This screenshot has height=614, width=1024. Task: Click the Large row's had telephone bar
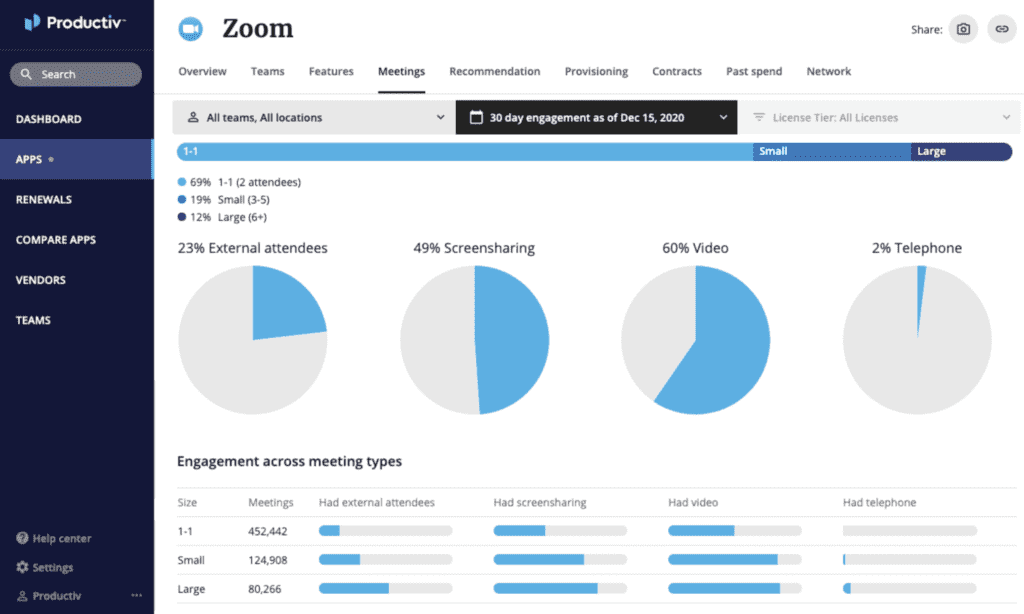(x=910, y=589)
